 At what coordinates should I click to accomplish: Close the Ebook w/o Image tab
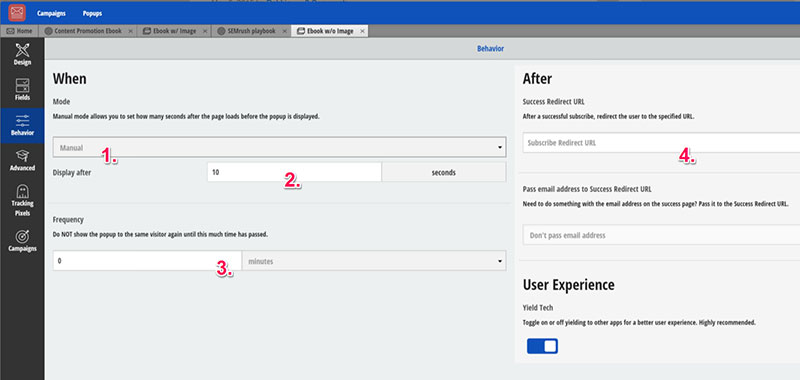tap(362, 31)
